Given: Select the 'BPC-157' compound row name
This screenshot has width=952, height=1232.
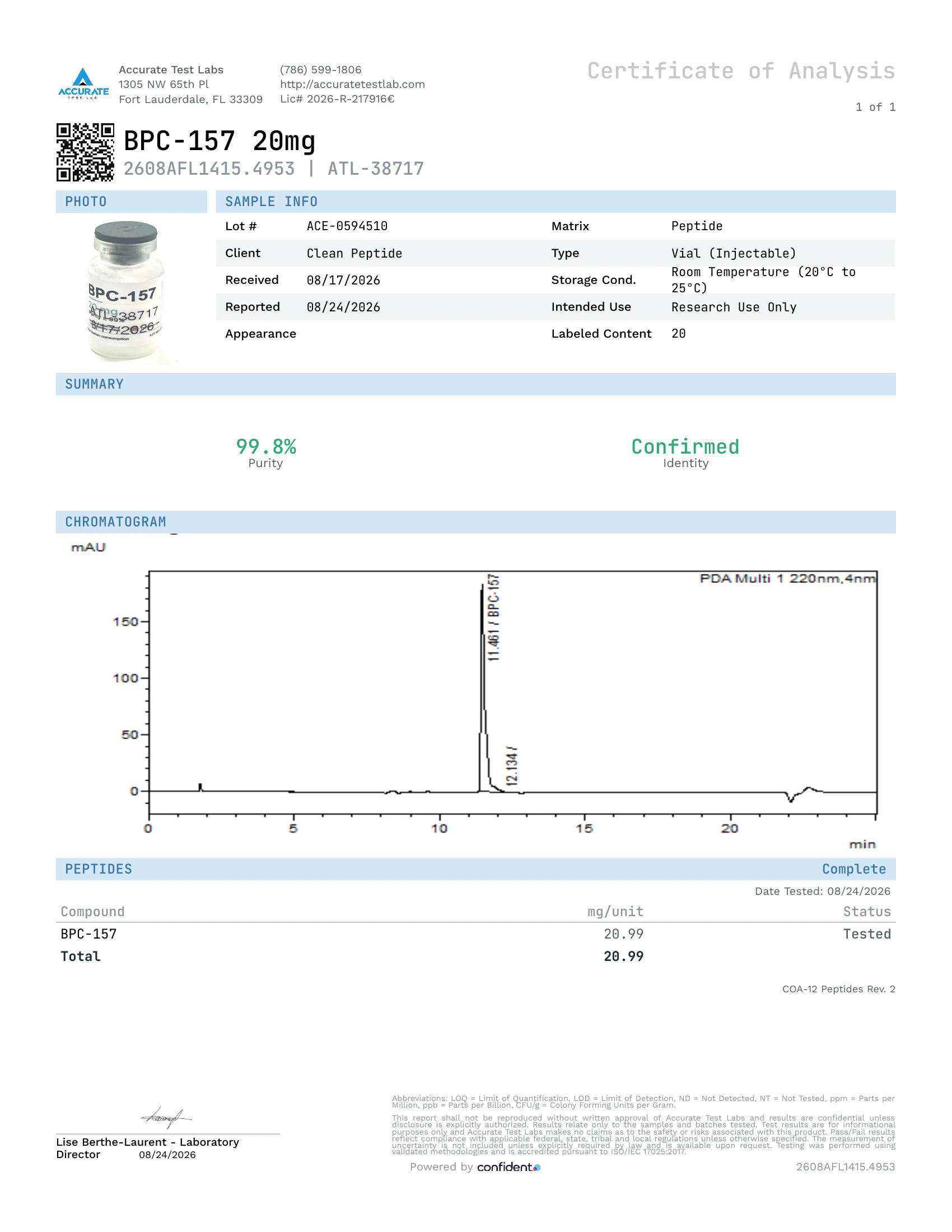Looking at the screenshot, I should (x=88, y=934).
